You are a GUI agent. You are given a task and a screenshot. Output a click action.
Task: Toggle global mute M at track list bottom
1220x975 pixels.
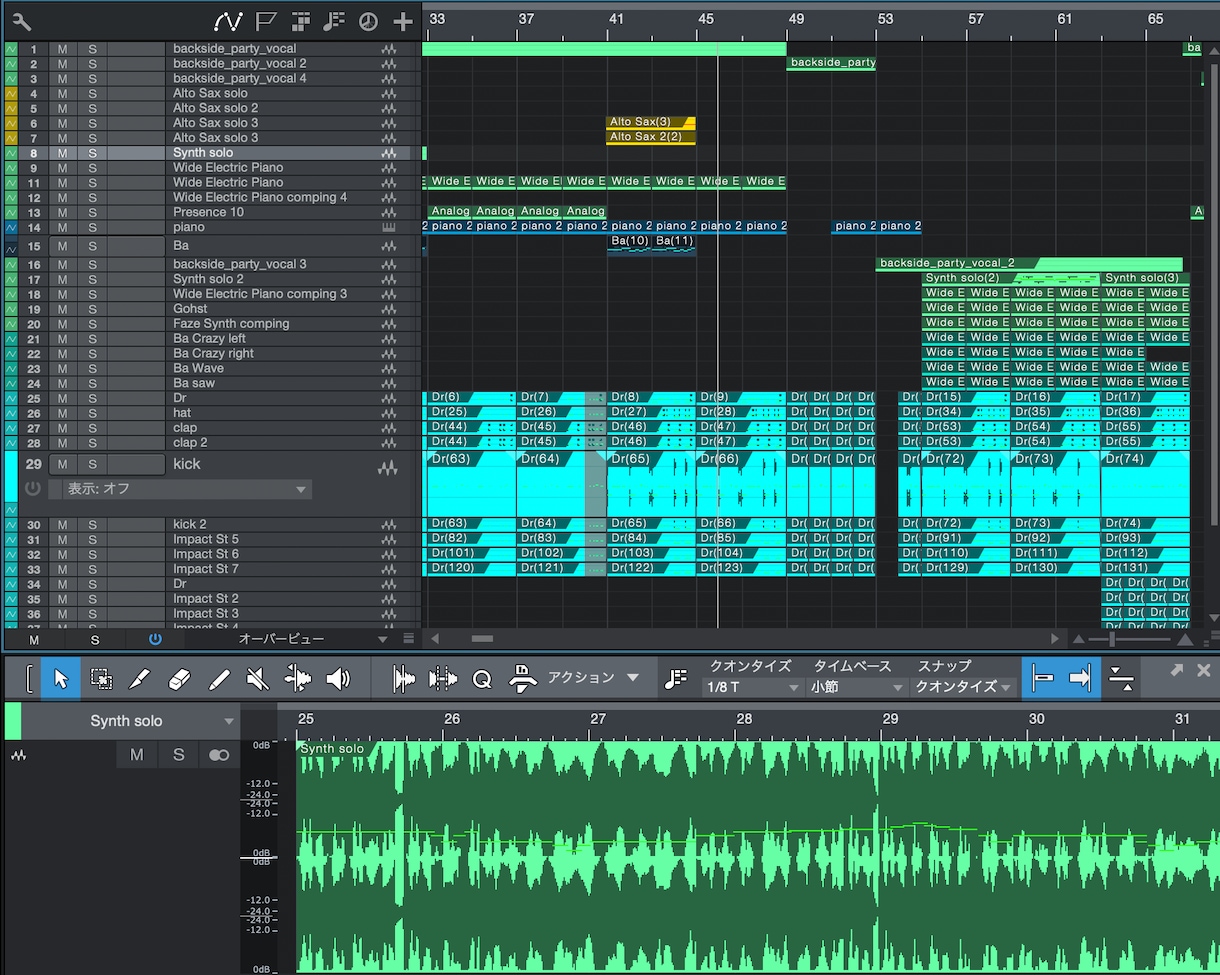(x=34, y=639)
